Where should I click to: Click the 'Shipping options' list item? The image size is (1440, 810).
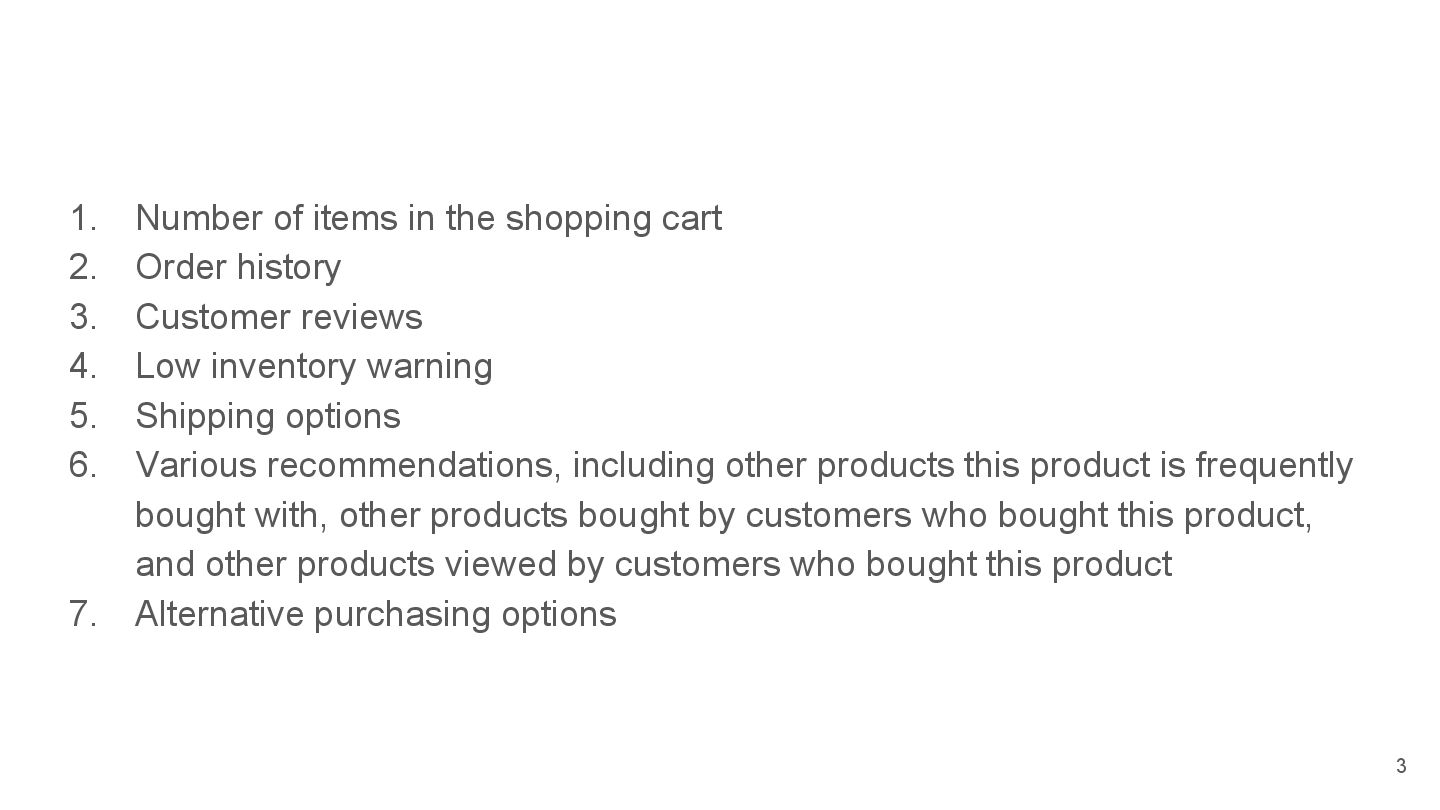(x=268, y=416)
